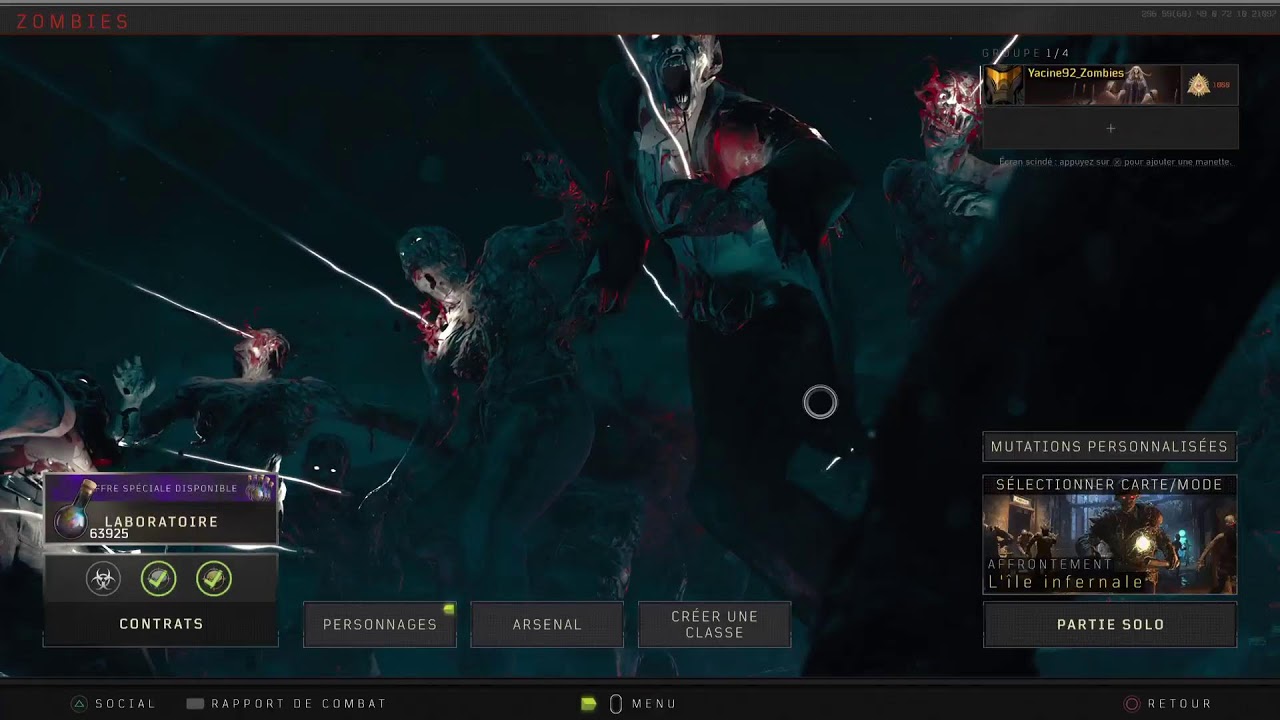Open the Arsenal menu
1280x720 pixels.
click(x=547, y=624)
